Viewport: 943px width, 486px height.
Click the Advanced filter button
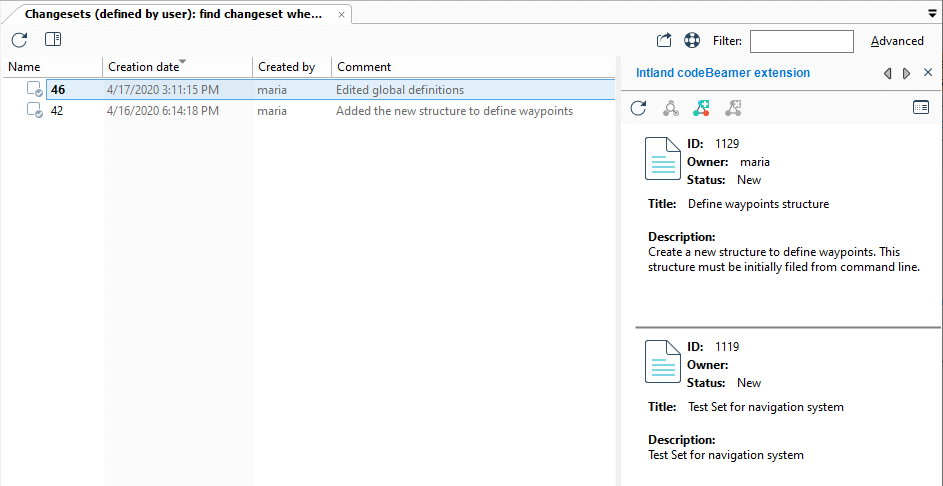pyautogui.click(x=897, y=41)
